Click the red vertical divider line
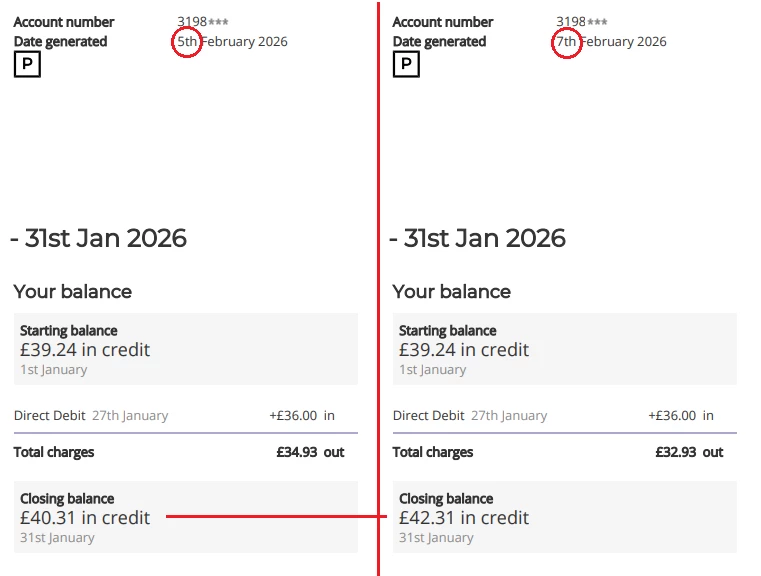The width and height of the screenshot is (761, 576). [x=379, y=300]
